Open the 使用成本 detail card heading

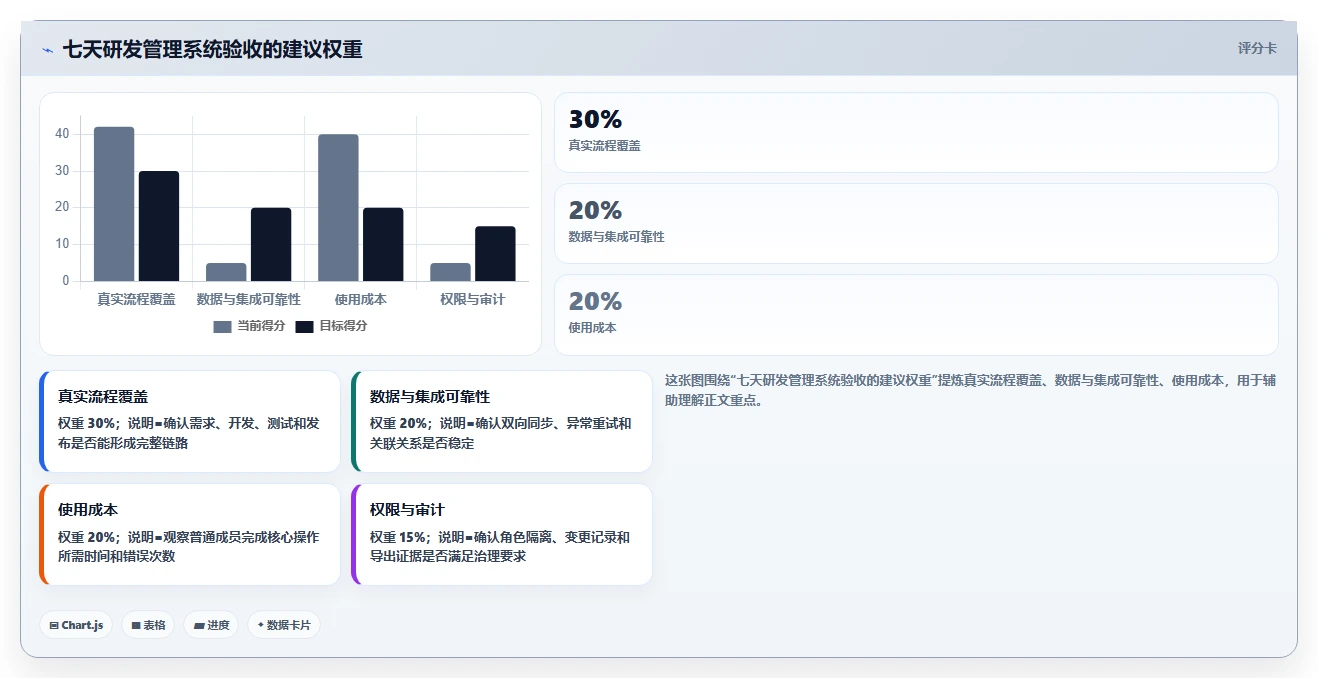88,510
